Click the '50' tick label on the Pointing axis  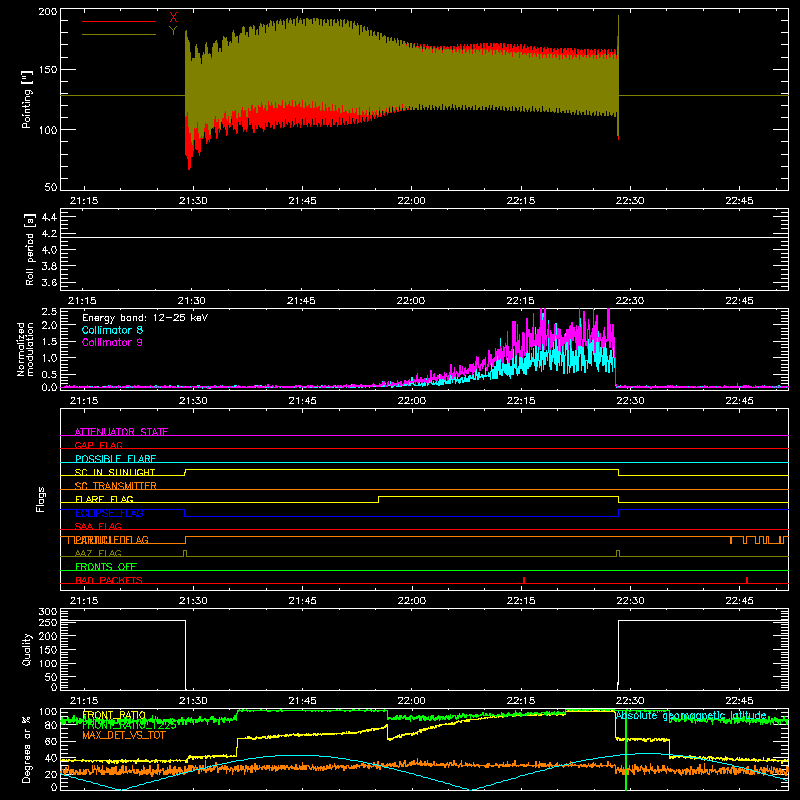tap(51, 187)
